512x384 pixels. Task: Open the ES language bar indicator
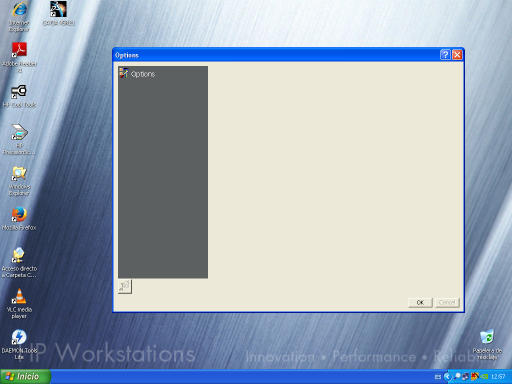click(438, 377)
